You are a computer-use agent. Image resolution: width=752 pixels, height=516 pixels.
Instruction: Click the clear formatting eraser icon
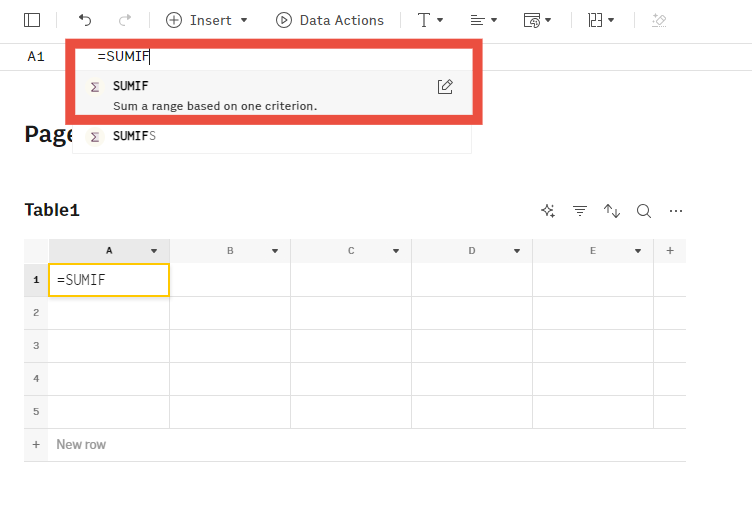[658, 20]
